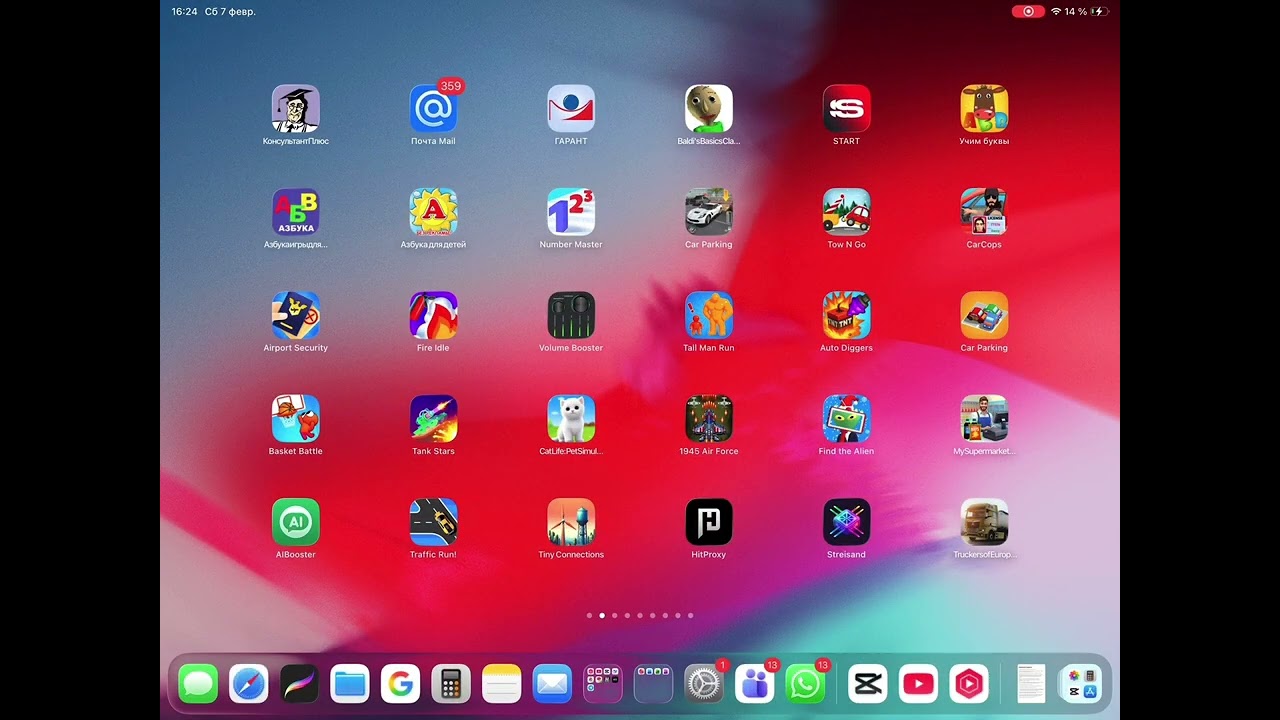
Task: Open Почта Mail with 359 badge
Action: 434,108
